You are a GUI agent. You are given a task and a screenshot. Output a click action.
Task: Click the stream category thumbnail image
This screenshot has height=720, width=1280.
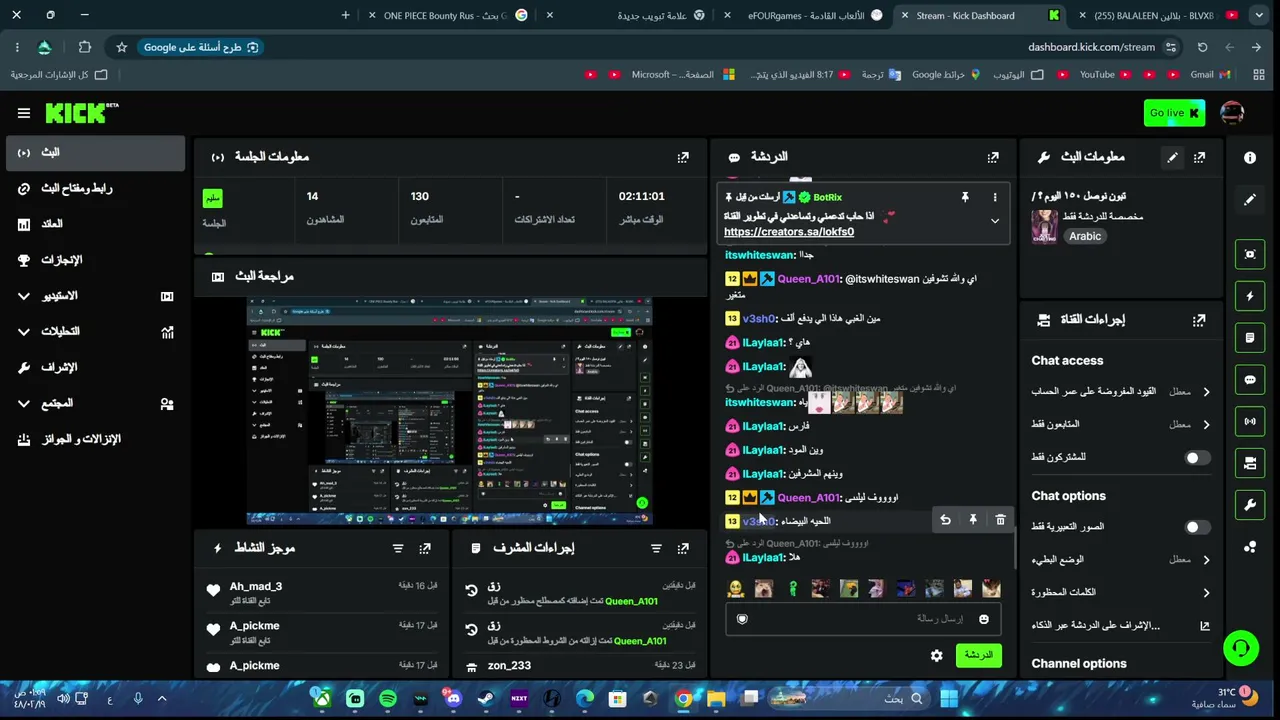[1045, 226]
